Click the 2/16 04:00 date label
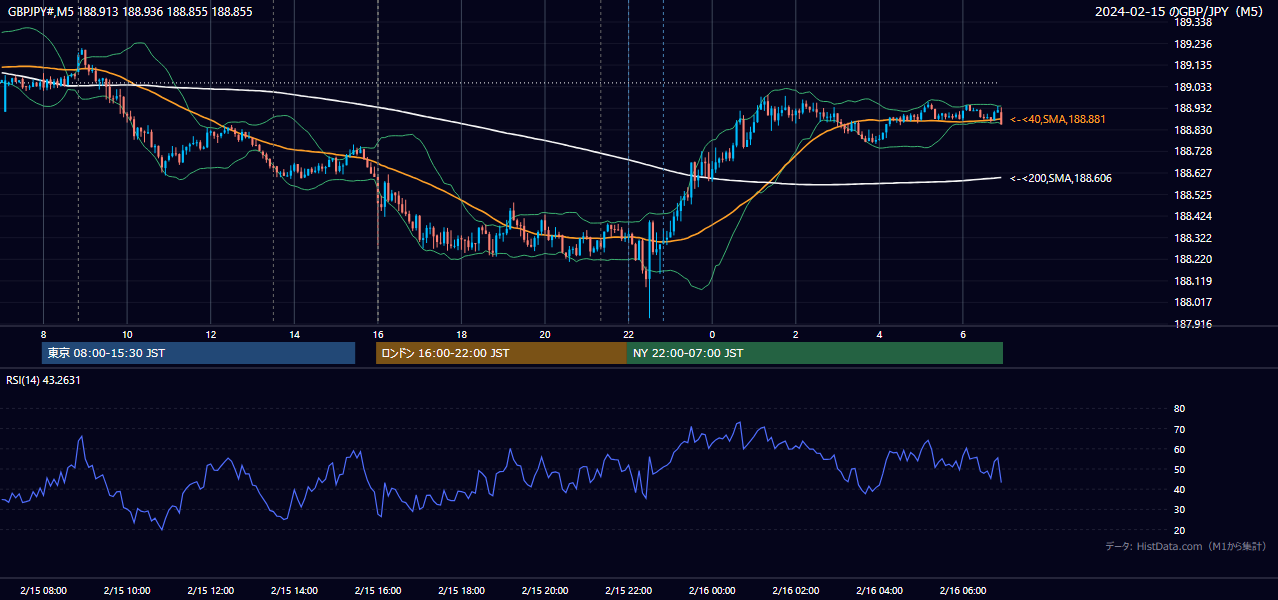This screenshot has width=1278, height=600. click(879, 590)
